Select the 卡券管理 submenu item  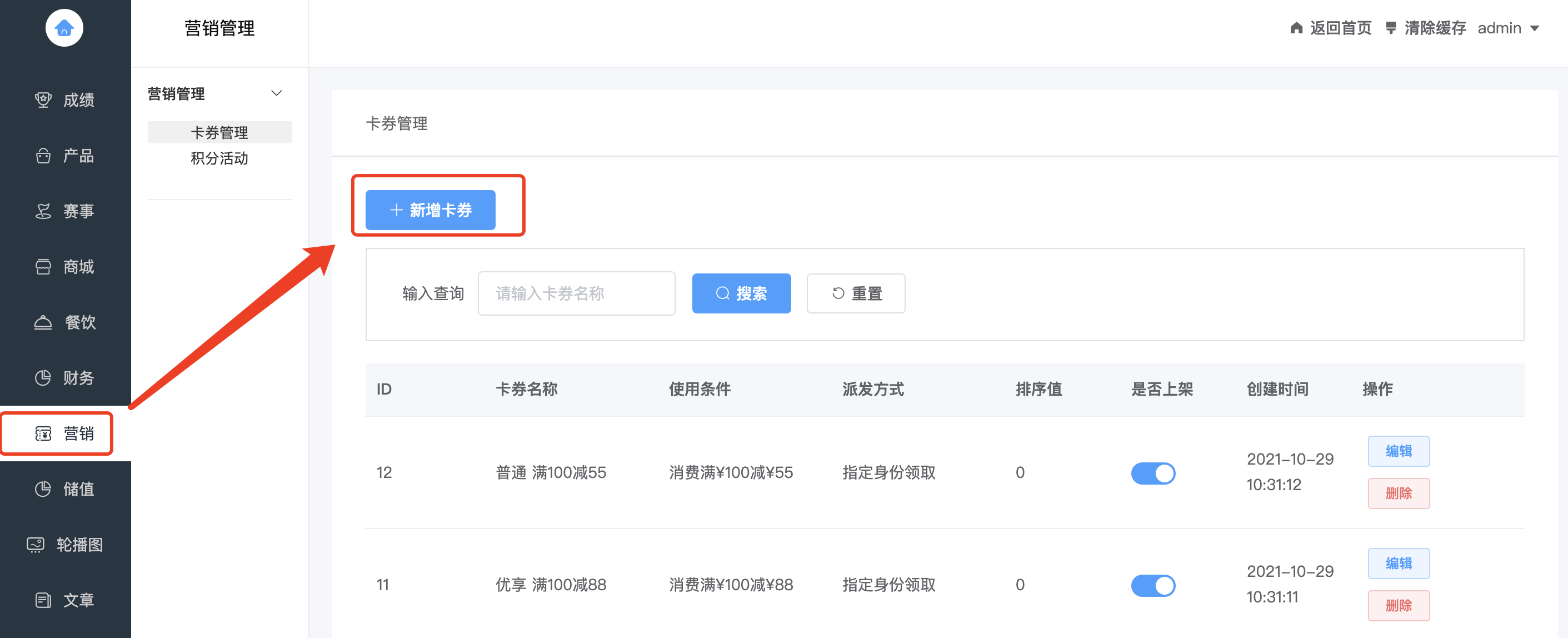tap(219, 132)
